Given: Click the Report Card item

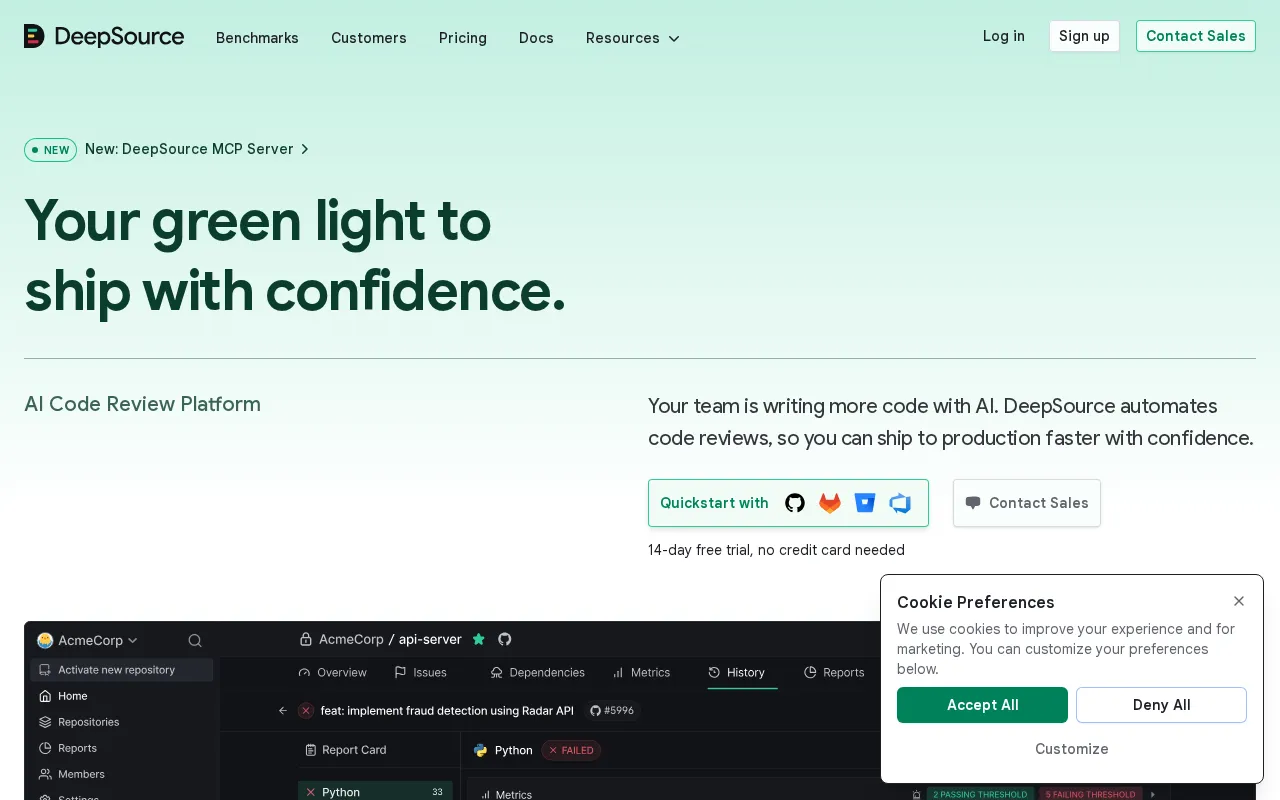Looking at the screenshot, I should 345,750.
